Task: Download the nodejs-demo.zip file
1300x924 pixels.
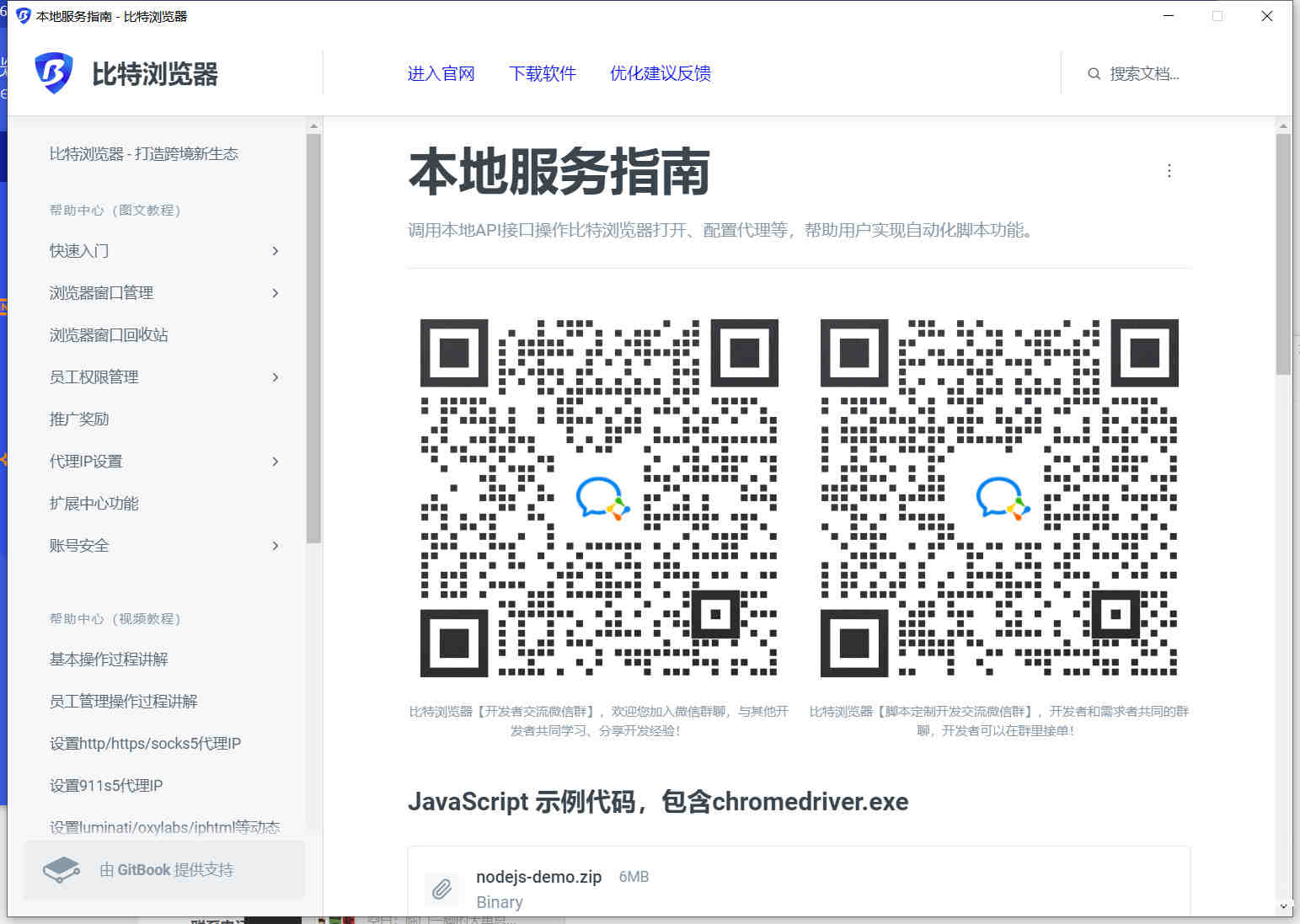Action: 799,882
